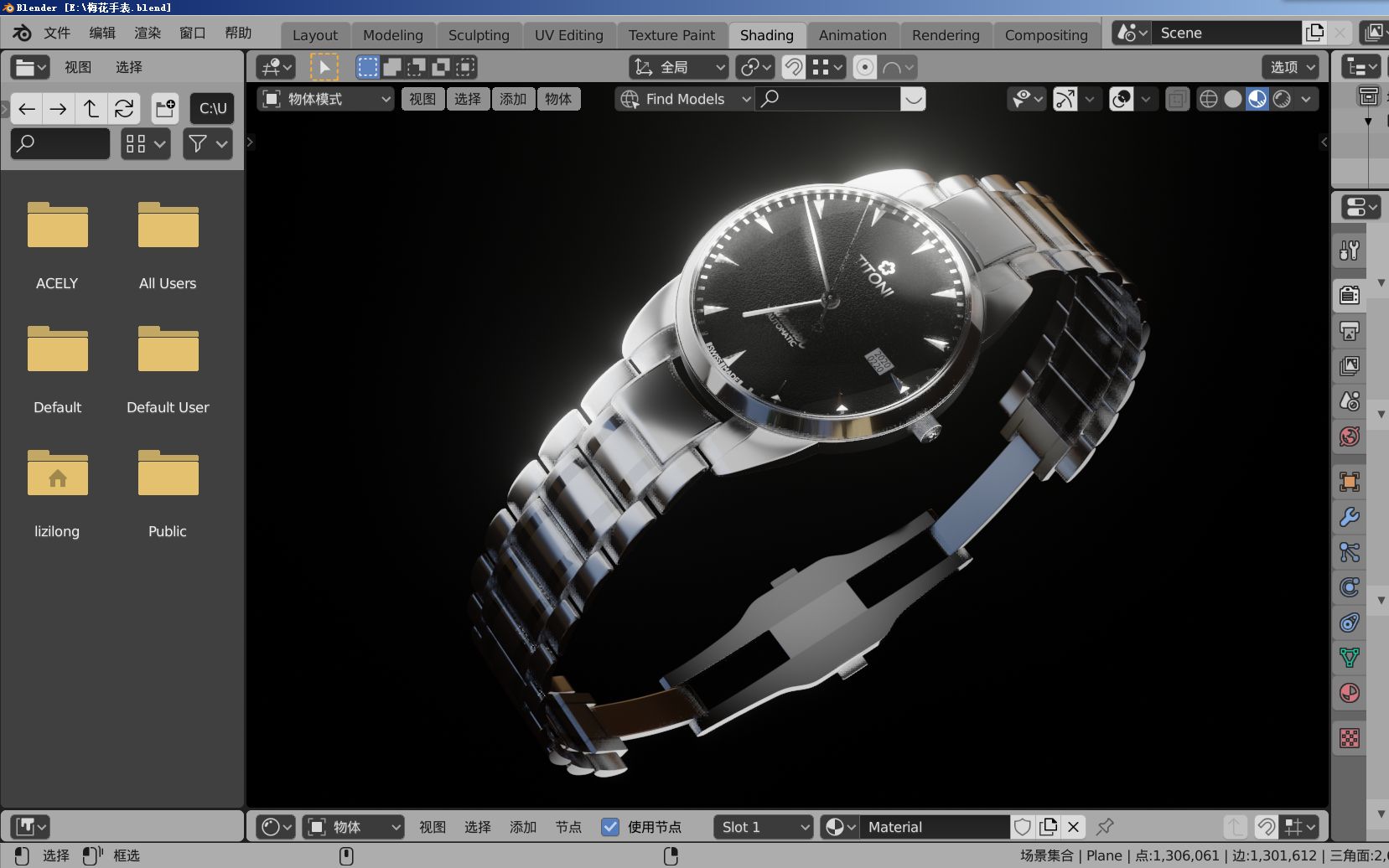Switch to material preview shading
1389x868 pixels.
tap(1257, 99)
